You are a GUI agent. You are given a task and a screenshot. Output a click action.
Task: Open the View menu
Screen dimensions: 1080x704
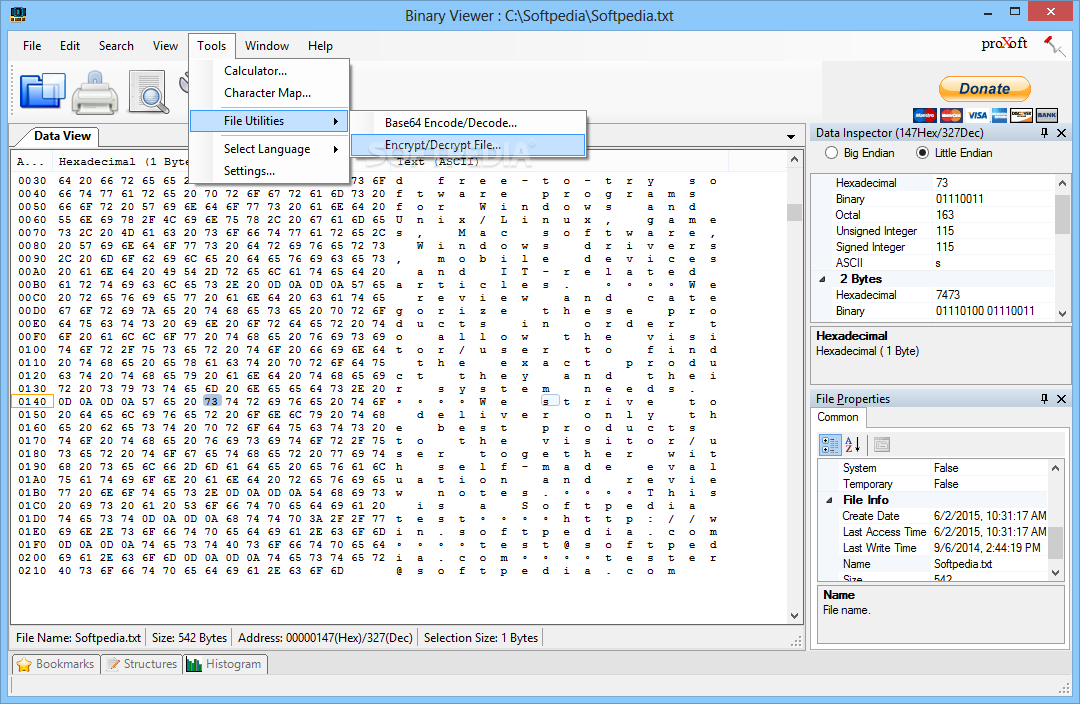click(165, 45)
